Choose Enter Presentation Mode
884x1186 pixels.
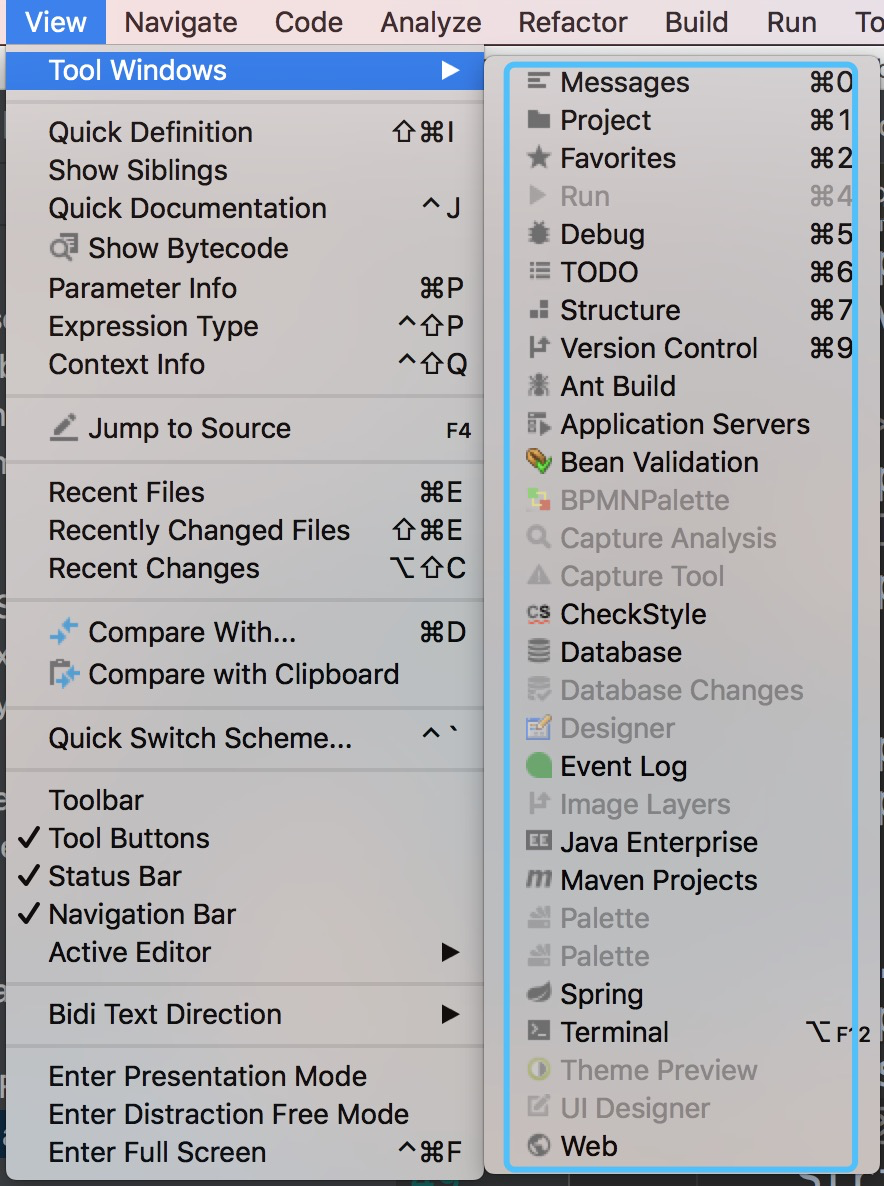208,1076
